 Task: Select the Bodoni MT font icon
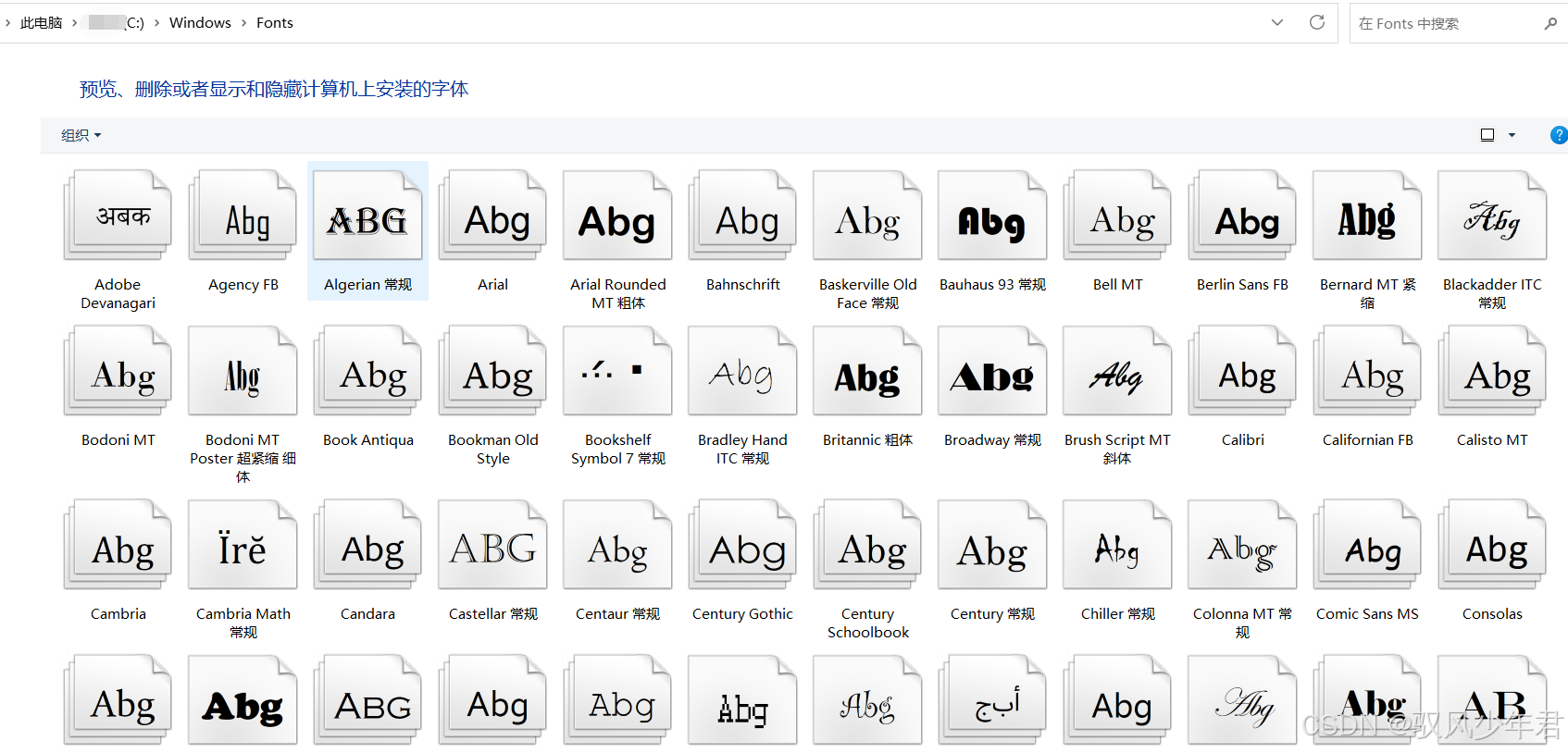118,370
